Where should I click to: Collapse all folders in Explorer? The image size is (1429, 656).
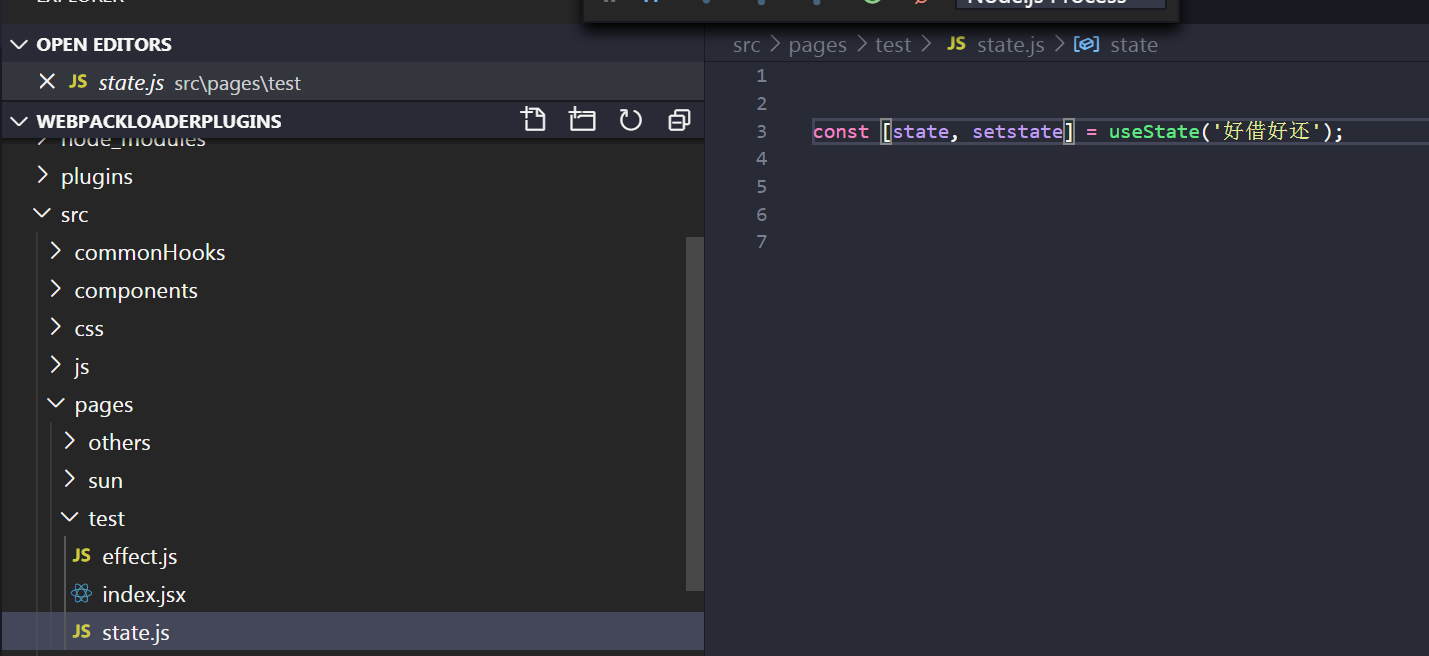pos(679,120)
